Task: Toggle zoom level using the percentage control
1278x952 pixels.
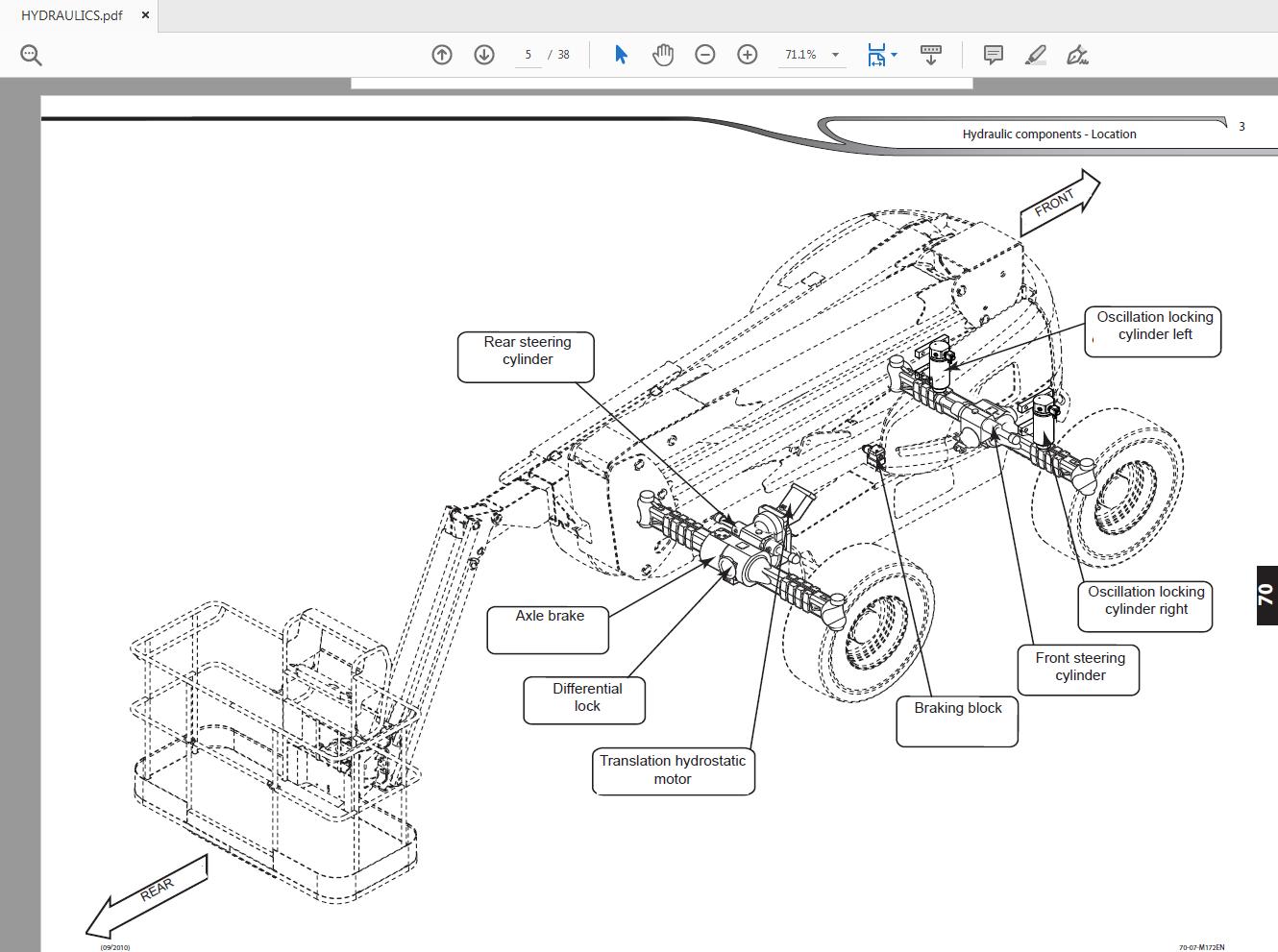Action: point(803,55)
